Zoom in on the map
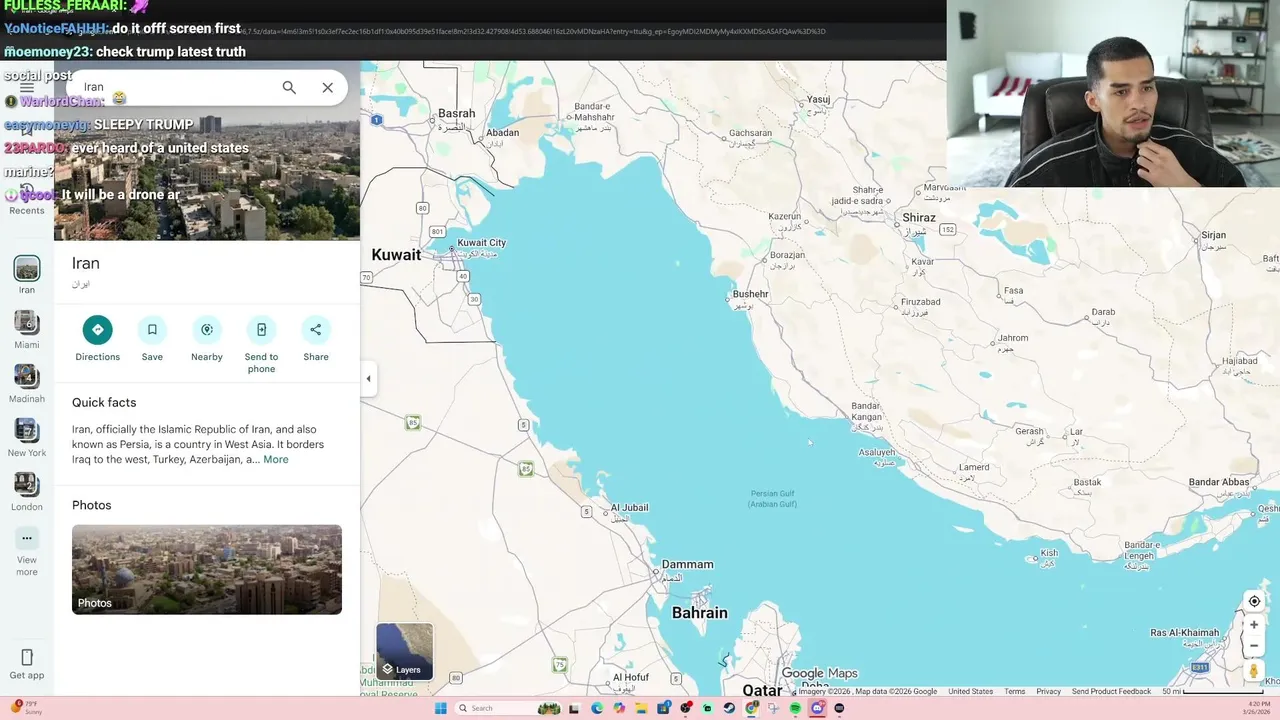Screen dimensions: 1280x720 click(x=1254, y=625)
